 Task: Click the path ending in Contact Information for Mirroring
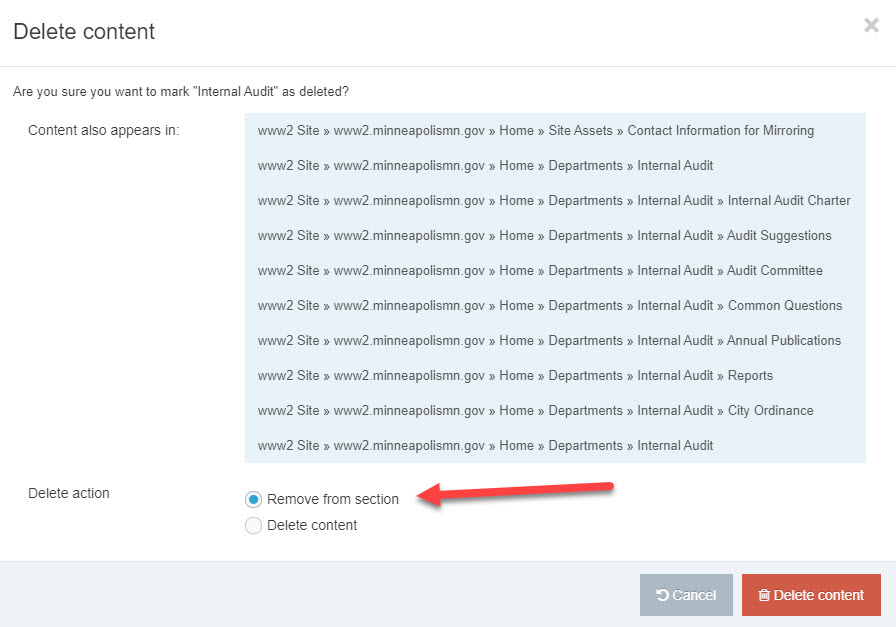pyautogui.click(x=535, y=131)
